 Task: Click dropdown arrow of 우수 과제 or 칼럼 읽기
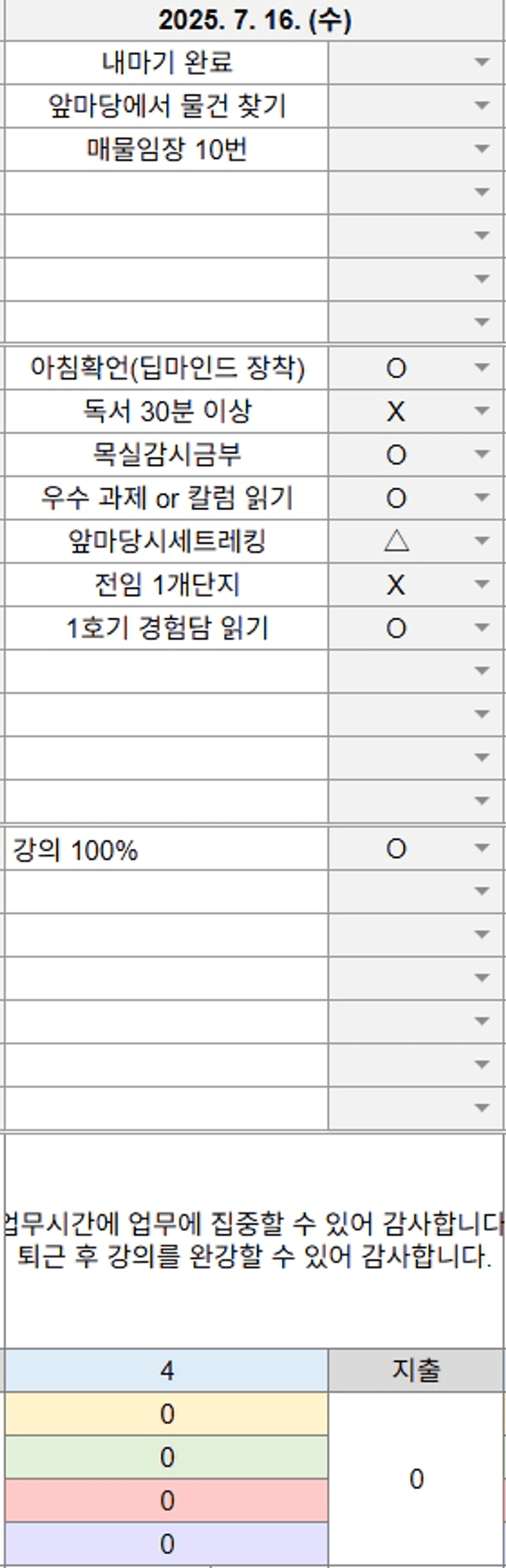482,498
